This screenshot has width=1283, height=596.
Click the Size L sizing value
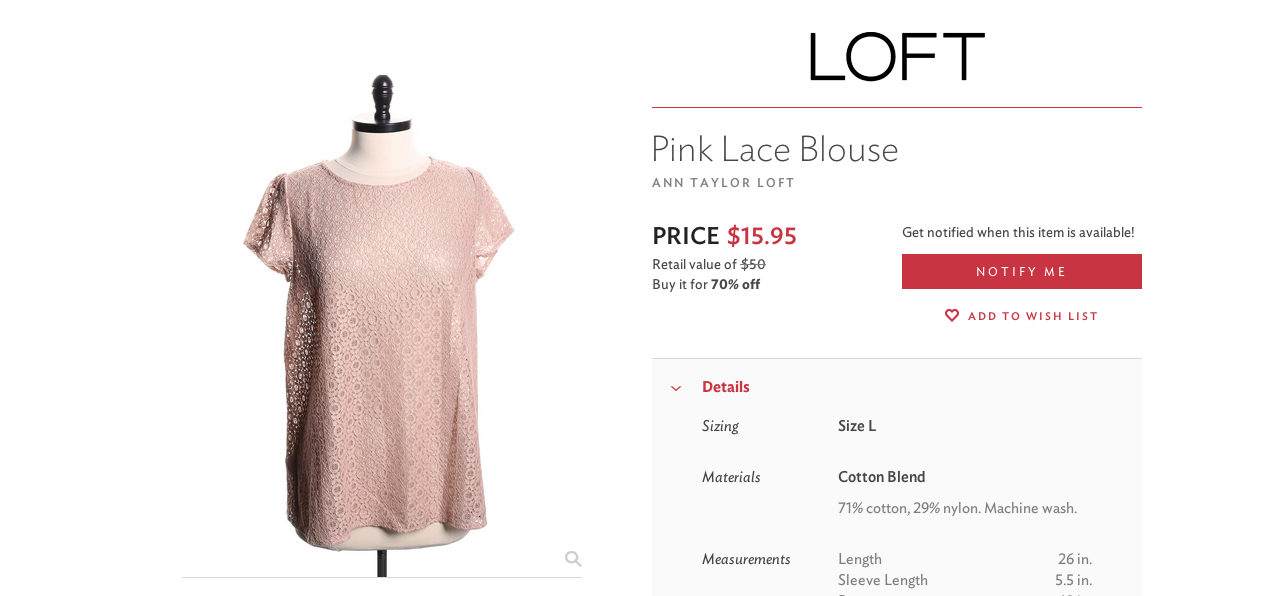(857, 426)
